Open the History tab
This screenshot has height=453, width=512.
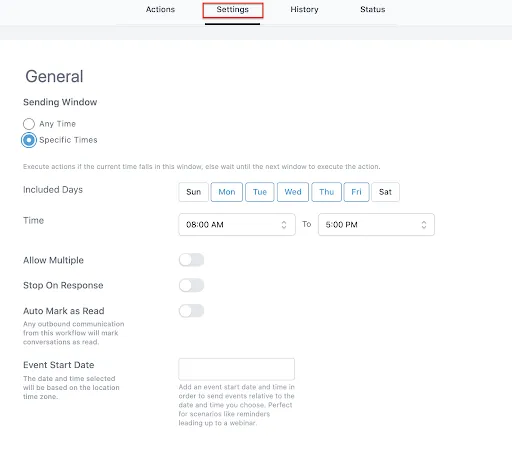304,9
